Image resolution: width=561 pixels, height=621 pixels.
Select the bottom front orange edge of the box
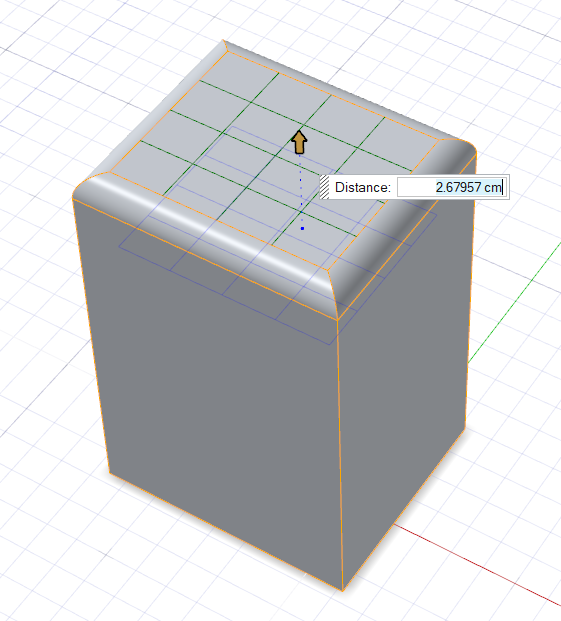coord(226,531)
